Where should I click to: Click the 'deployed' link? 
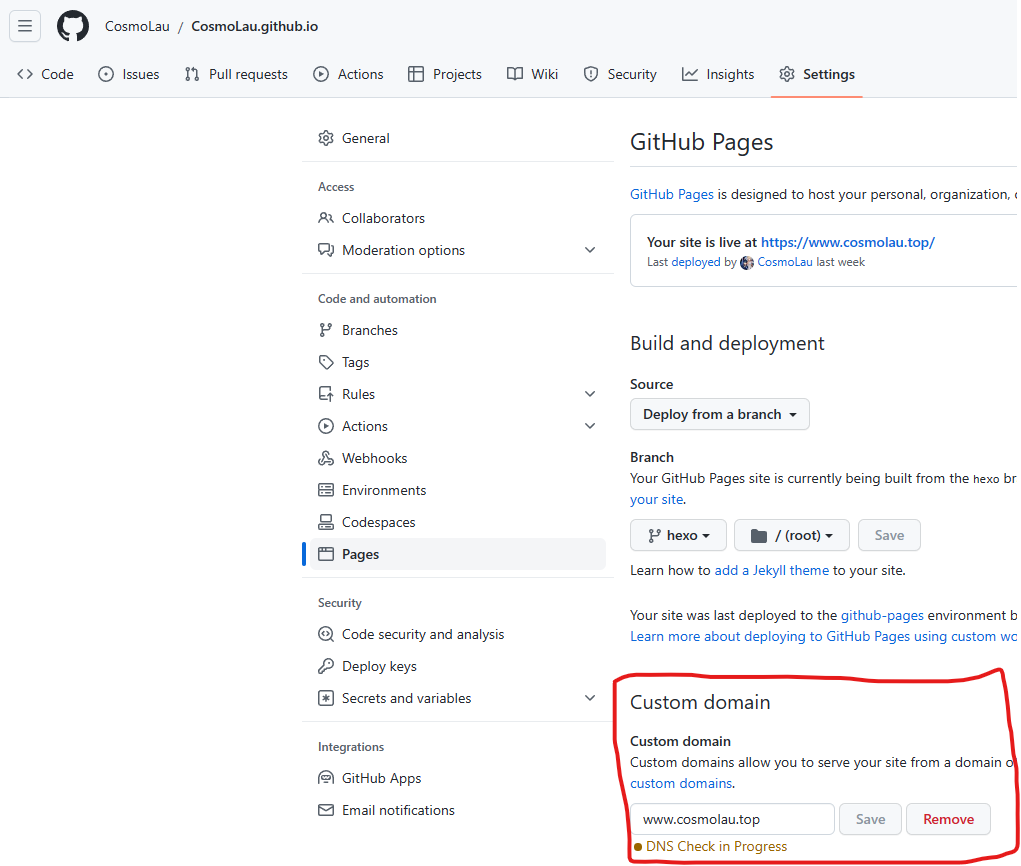pos(695,262)
